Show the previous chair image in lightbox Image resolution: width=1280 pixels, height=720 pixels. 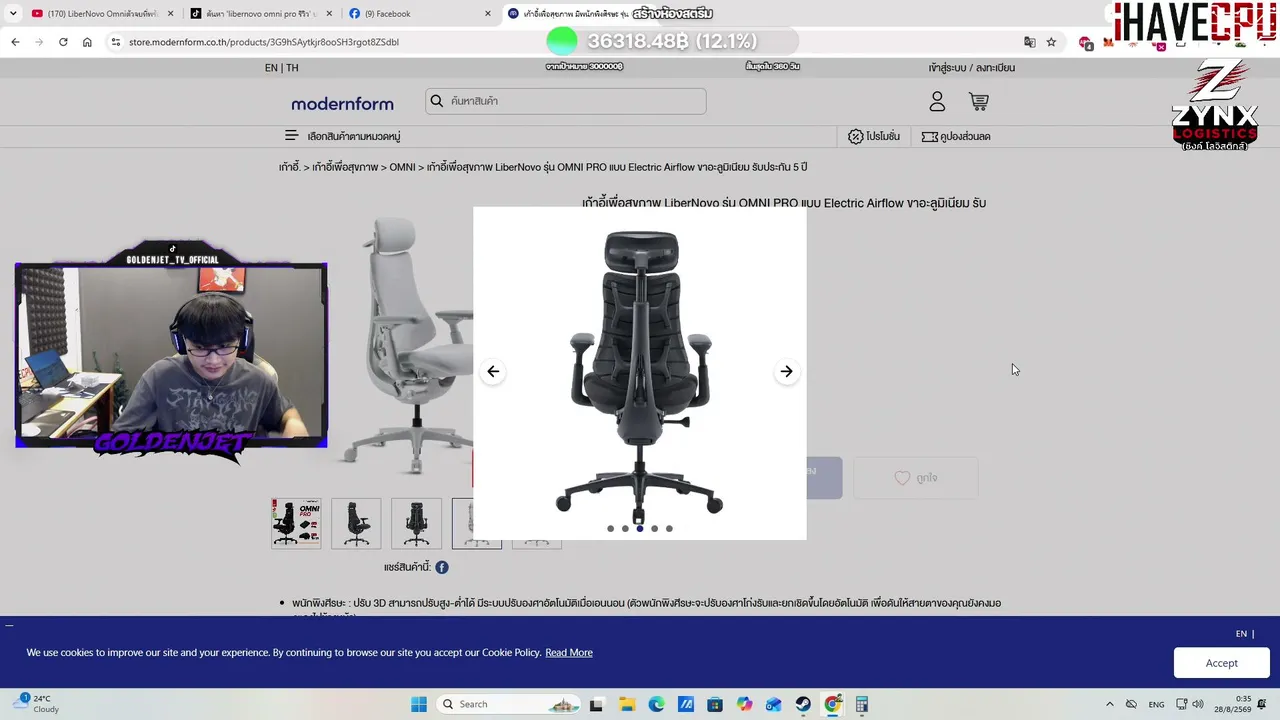click(493, 372)
